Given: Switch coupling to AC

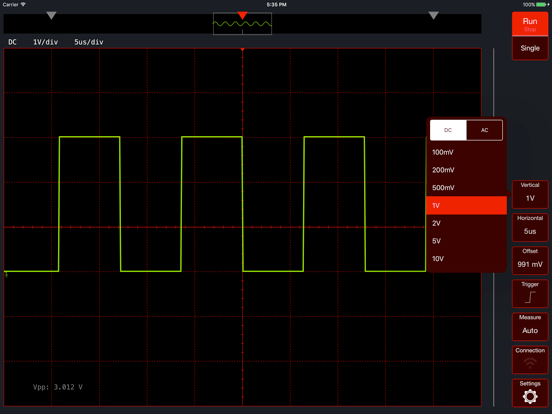Looking at the screenshot, I should [x=484, y=130].
